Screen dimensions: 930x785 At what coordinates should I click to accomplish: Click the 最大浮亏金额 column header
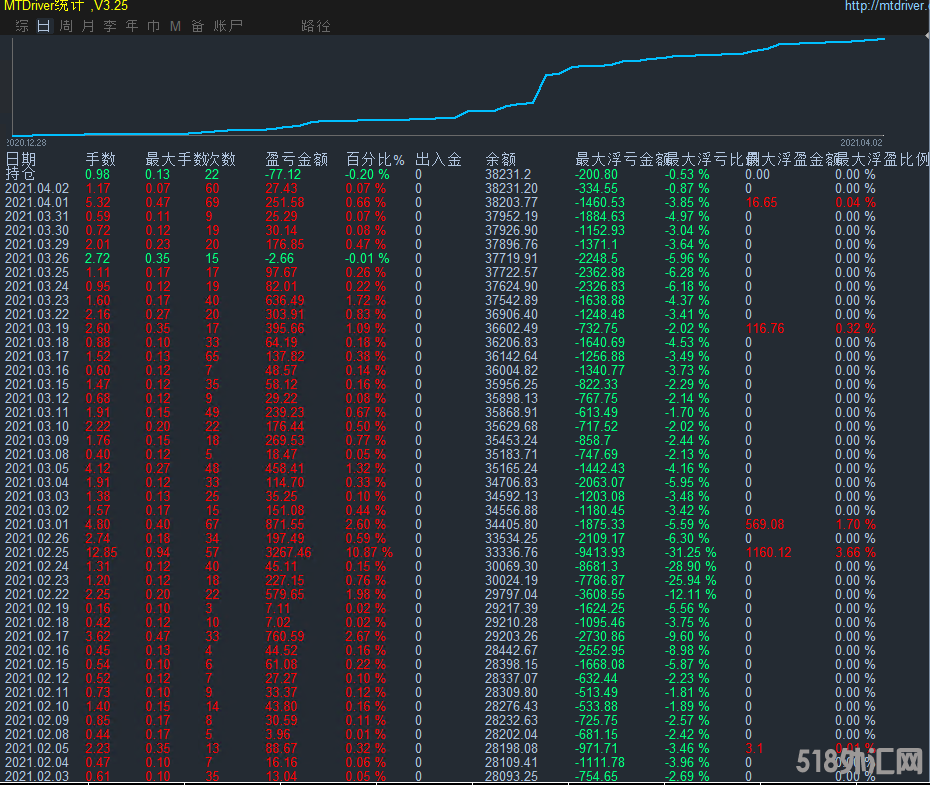[622, 159]
